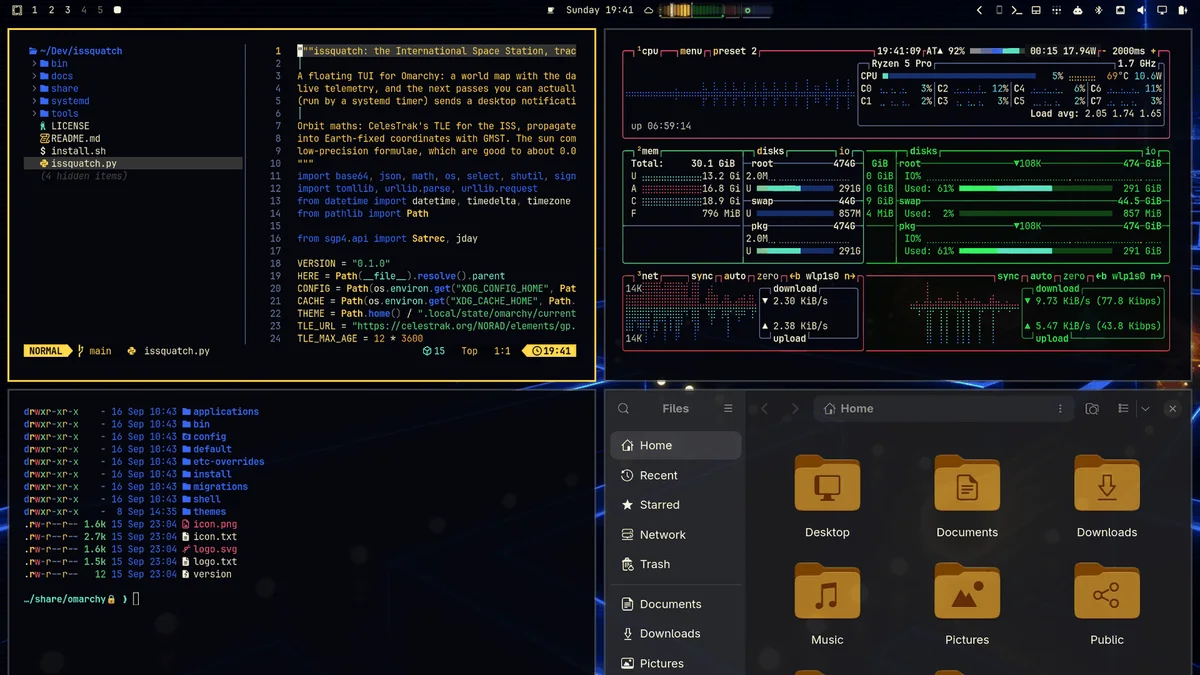Select the Downloads folder in Files grid
The width and height of the screenshot is (1200, 675).
(1107, 483)
